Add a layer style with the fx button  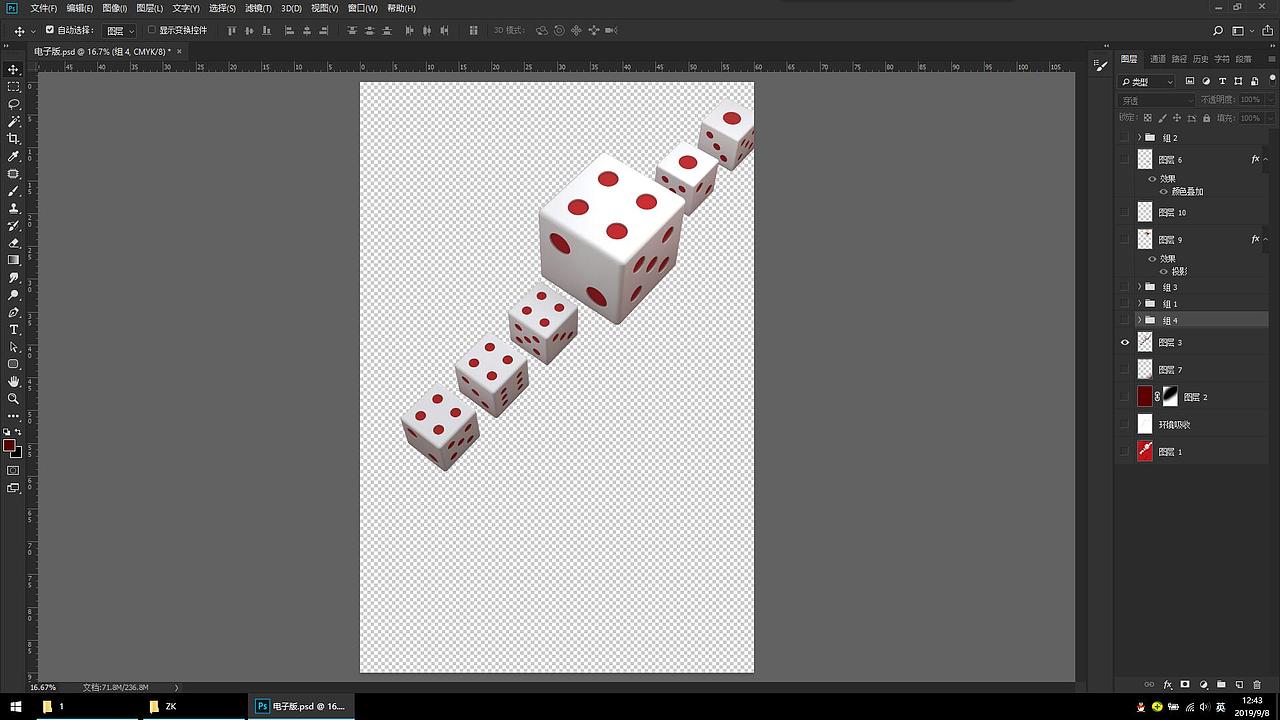click(1167, 685)
